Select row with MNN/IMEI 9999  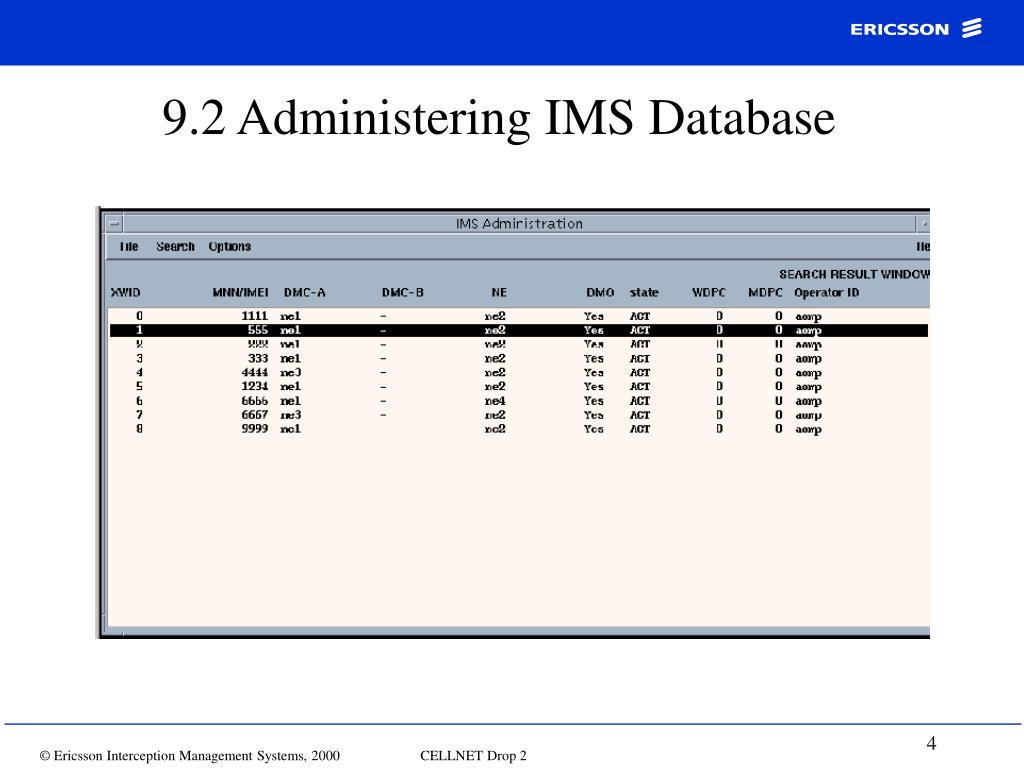tap(519, 429)
